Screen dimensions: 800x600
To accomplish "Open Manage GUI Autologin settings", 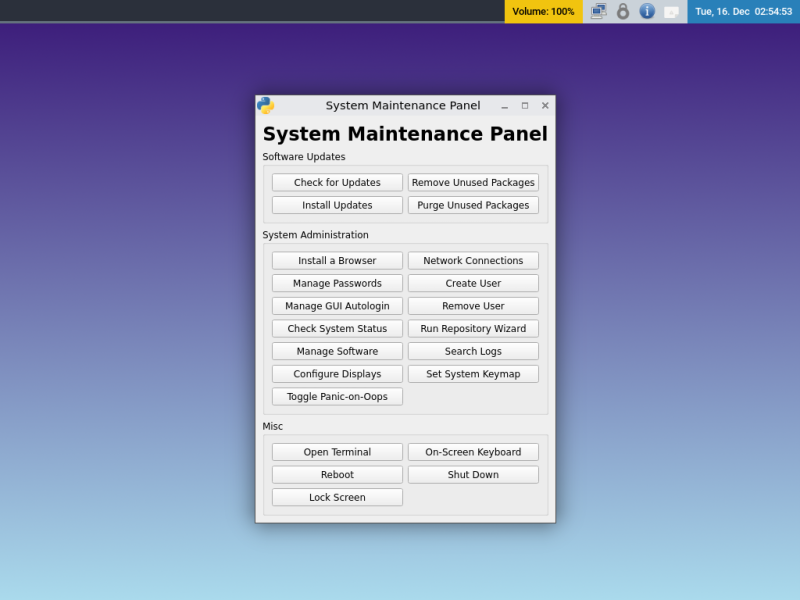I will pos(337,305).
